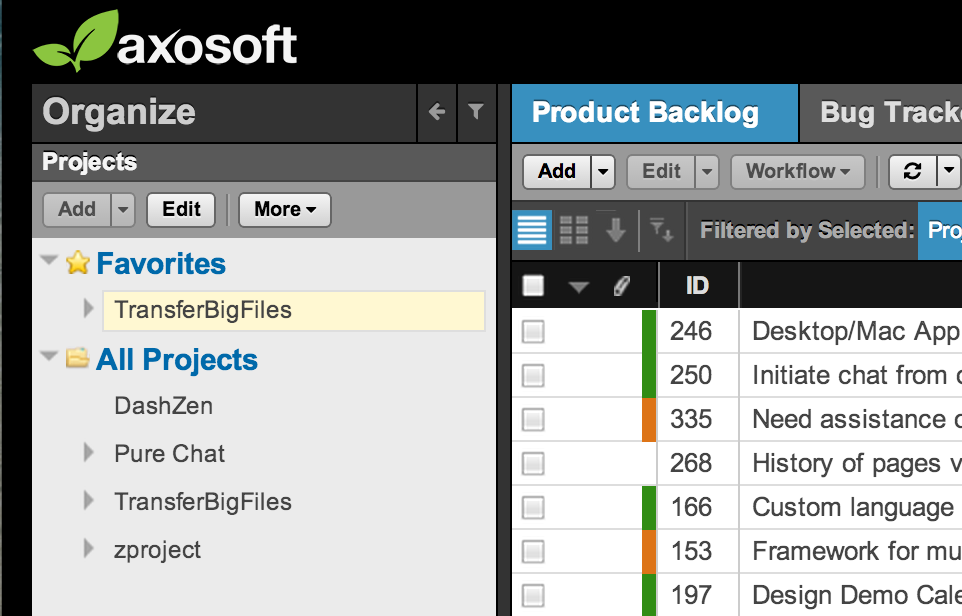Click the Add button in Projects
This screenshot has width=962, height=616.
click(x=77, y=210)
